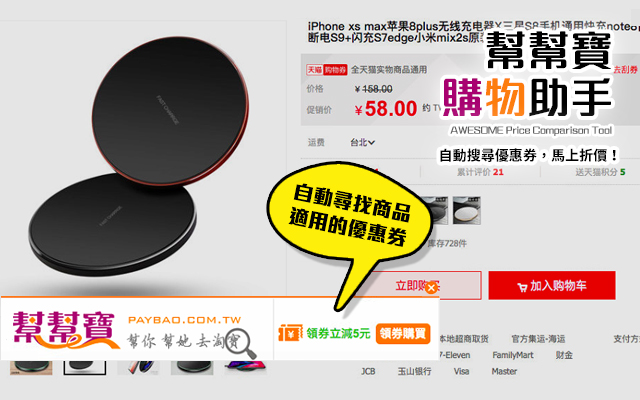Select the white charger color swatch
The height and width of the screenshot is (400, 640).
(467, 211)
